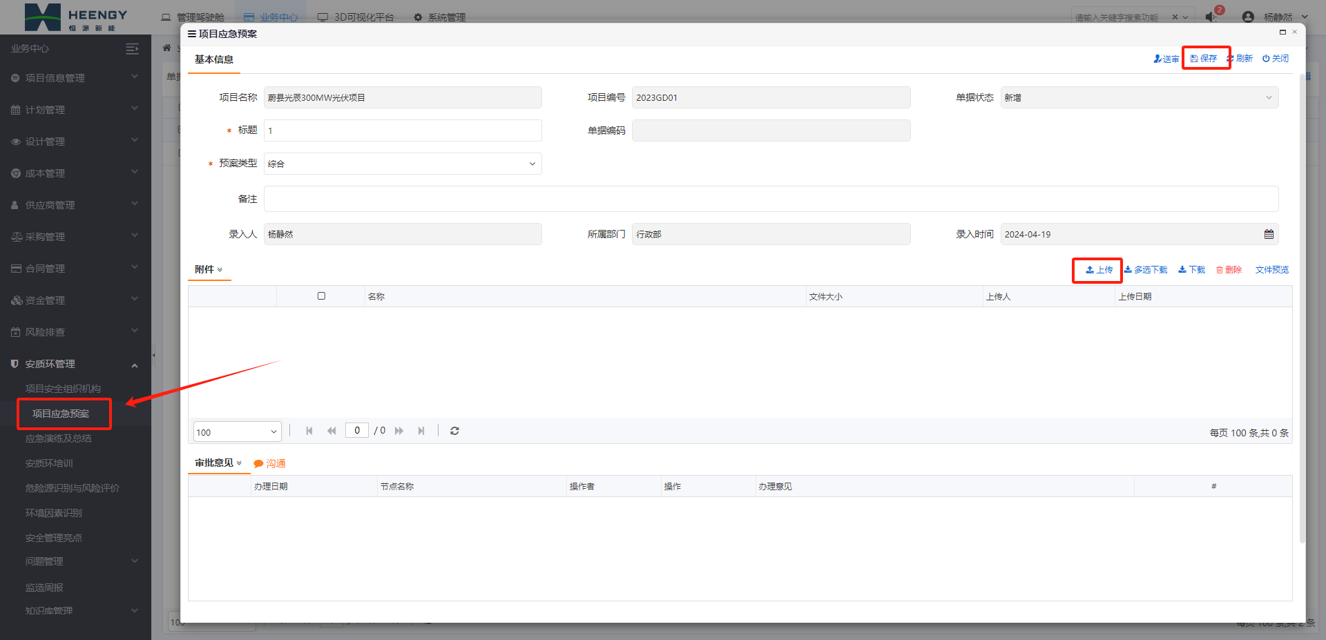Open the page size dropdown showing 100
Screen dimensions: 1326x640
(x=237, y=432)
